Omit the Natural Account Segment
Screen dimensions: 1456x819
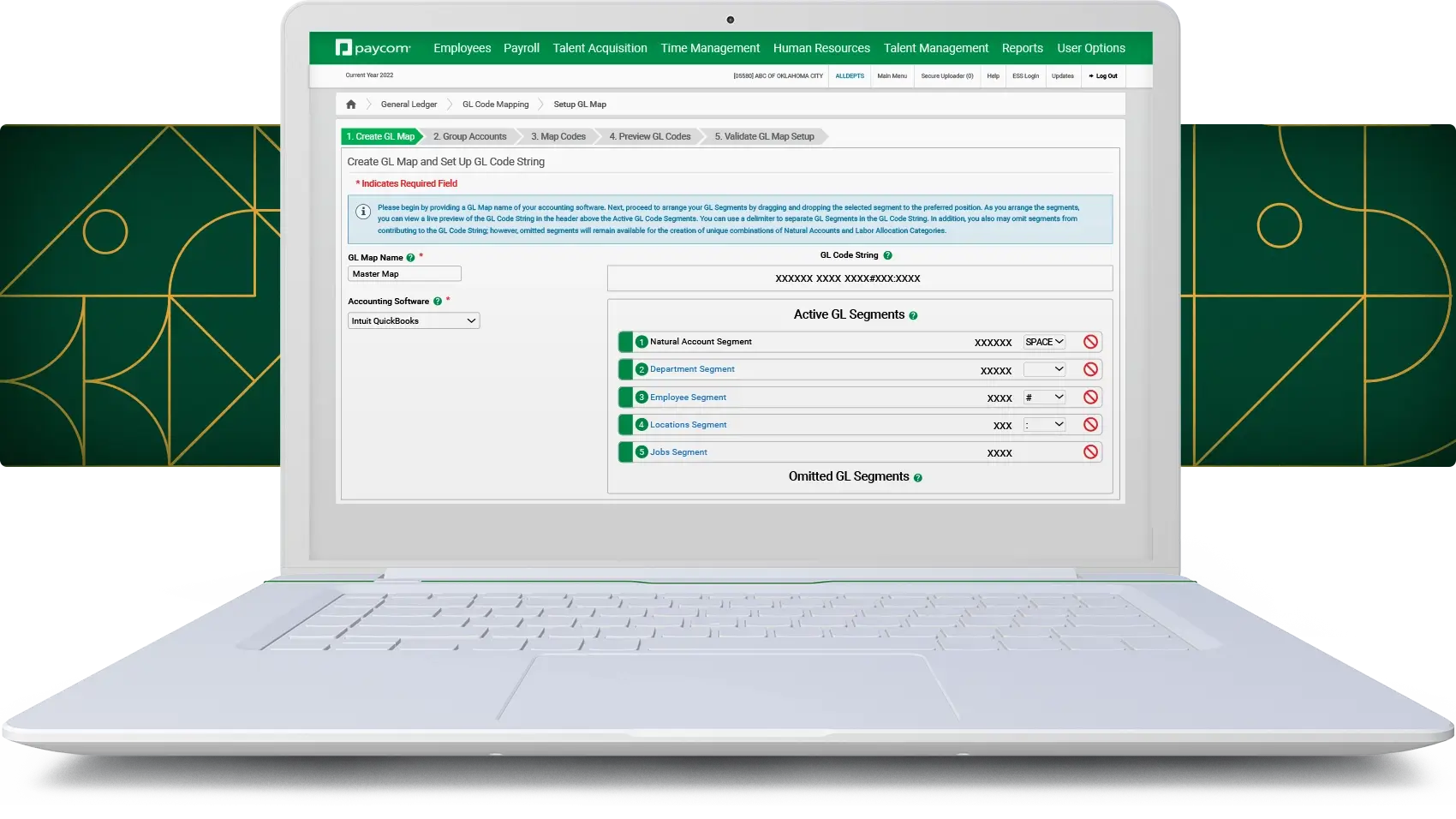[1090, 342]
